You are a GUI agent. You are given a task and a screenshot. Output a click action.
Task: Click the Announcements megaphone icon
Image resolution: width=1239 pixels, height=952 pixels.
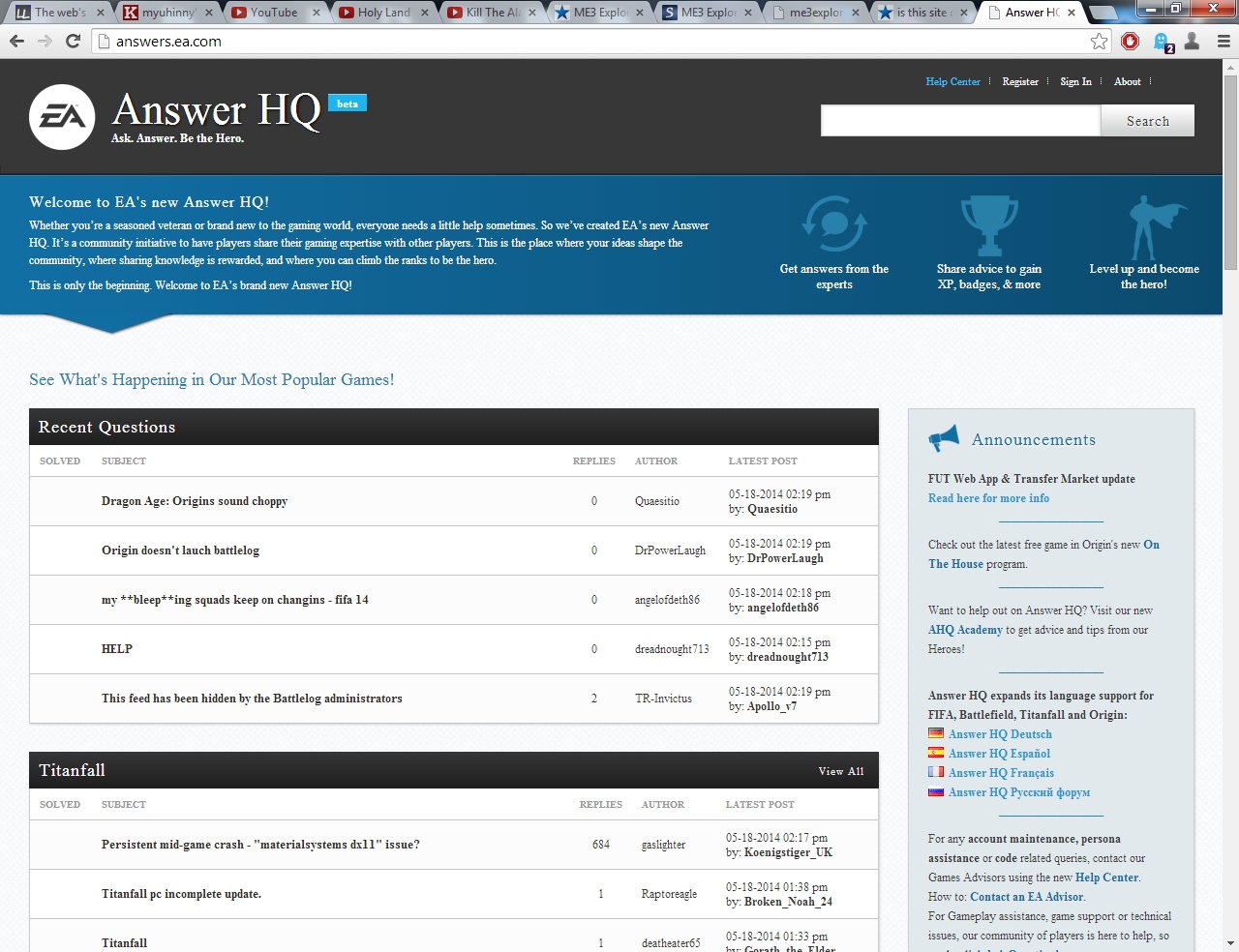click(944, 438)
